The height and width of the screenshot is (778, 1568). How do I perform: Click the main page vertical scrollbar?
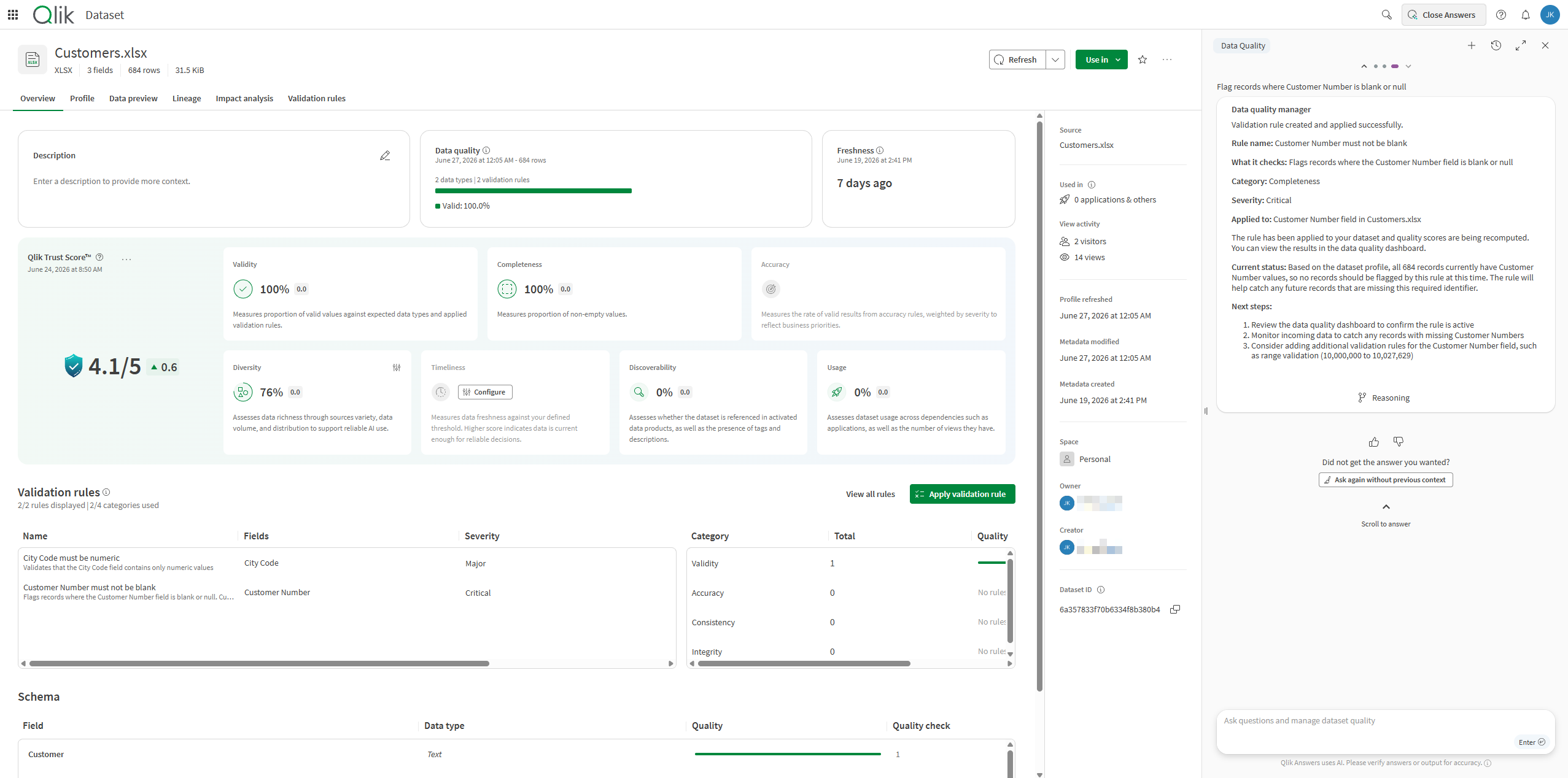pyautogui.click(x=1039, y=405)
